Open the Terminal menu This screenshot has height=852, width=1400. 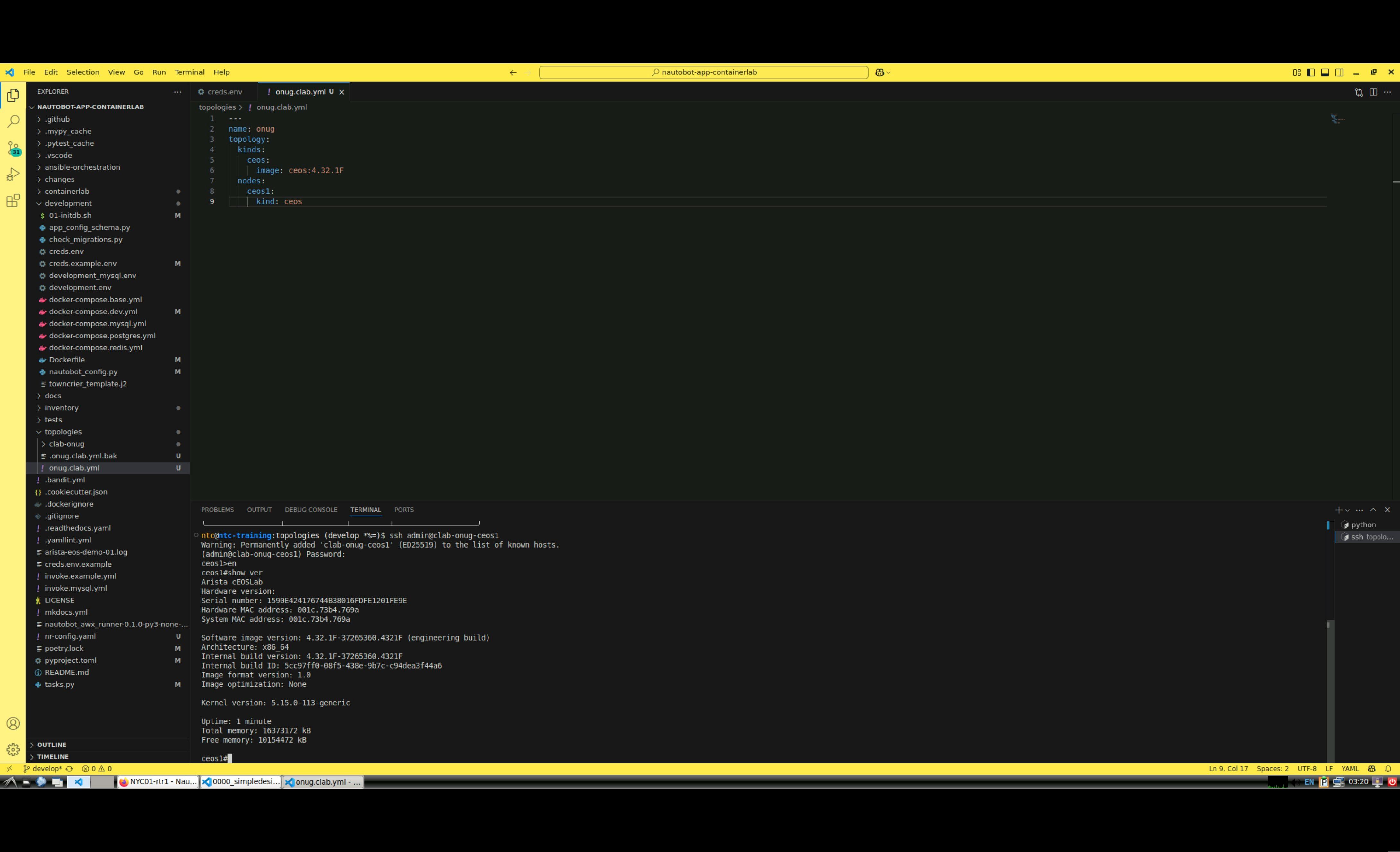tap(189, 72)
